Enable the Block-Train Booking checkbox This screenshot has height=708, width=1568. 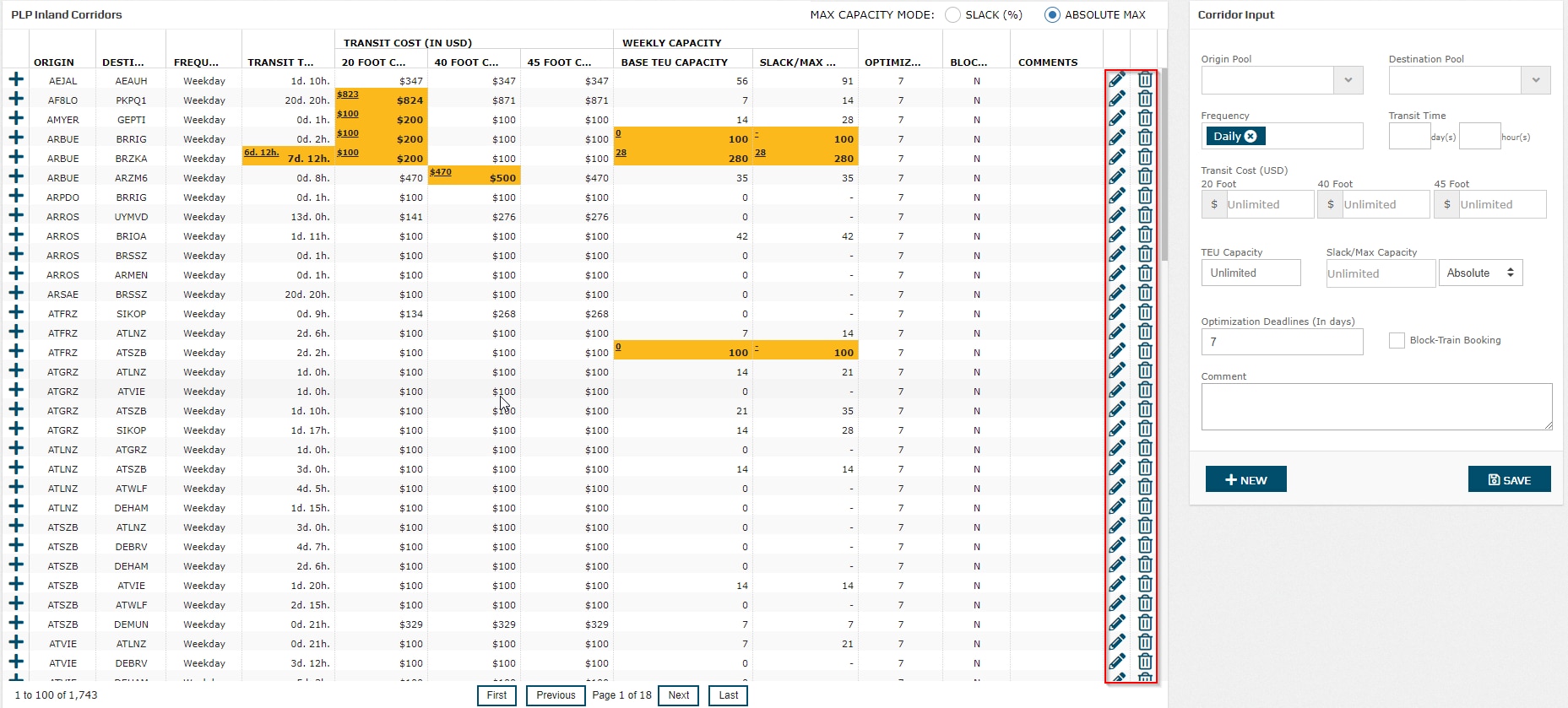(x=1397, y=340)
